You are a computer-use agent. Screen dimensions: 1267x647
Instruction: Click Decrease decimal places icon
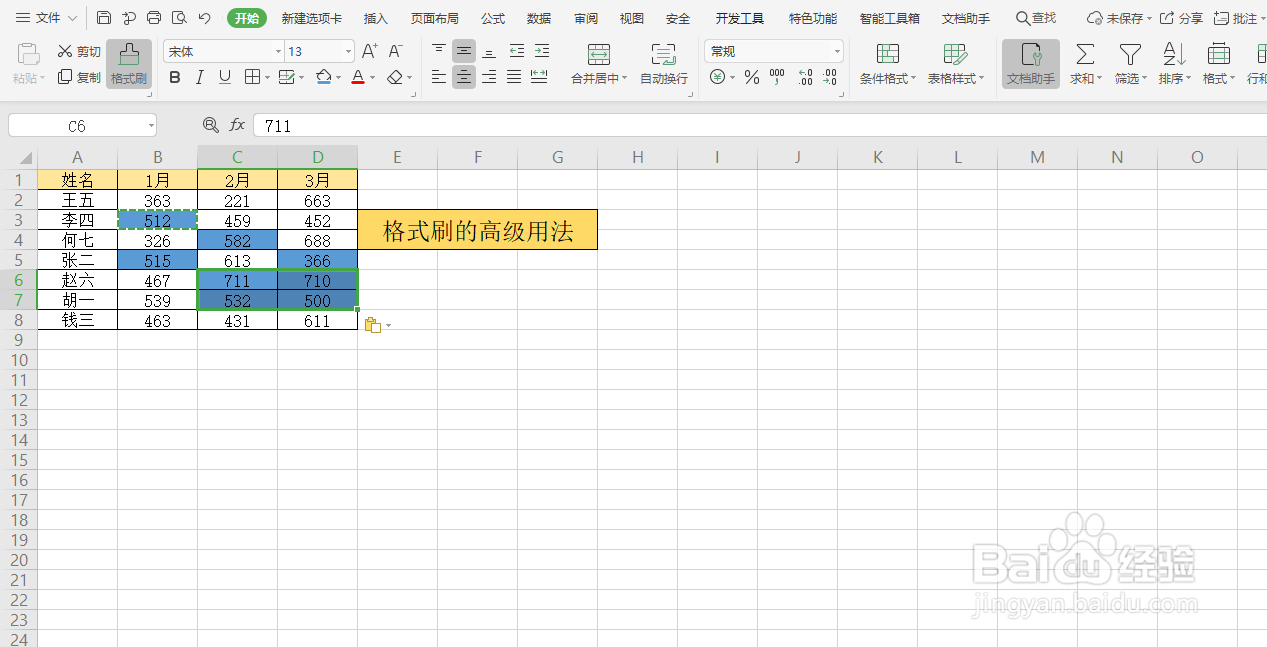point(829,77)
